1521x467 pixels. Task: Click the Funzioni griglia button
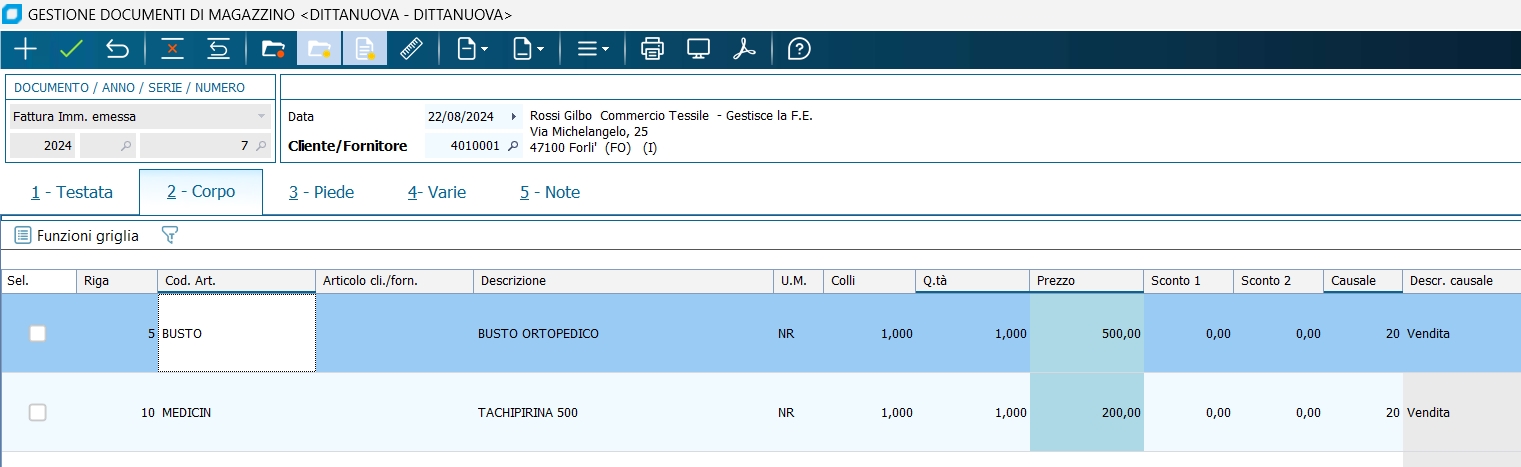coord(77,236)
